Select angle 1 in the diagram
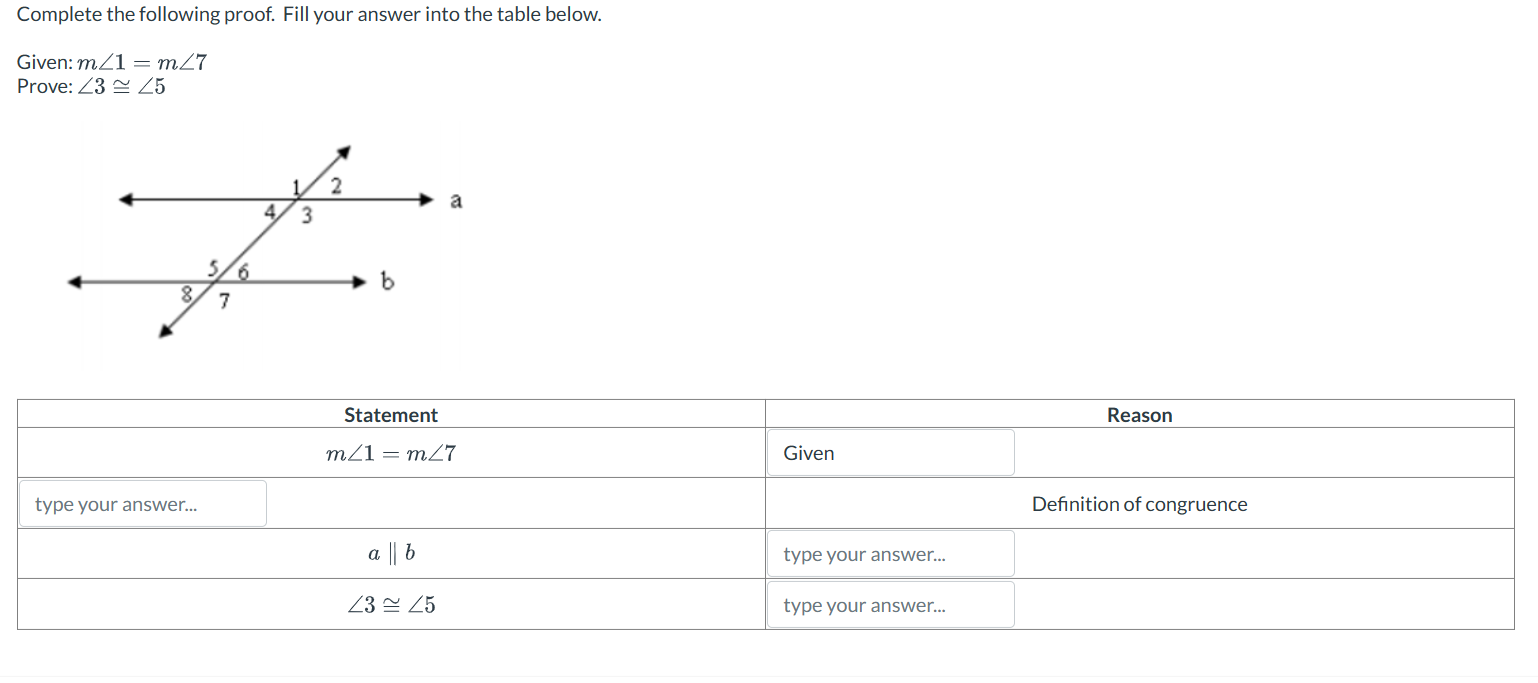The height and width of the screenshot is (683, 1538). tap(295, 185)
